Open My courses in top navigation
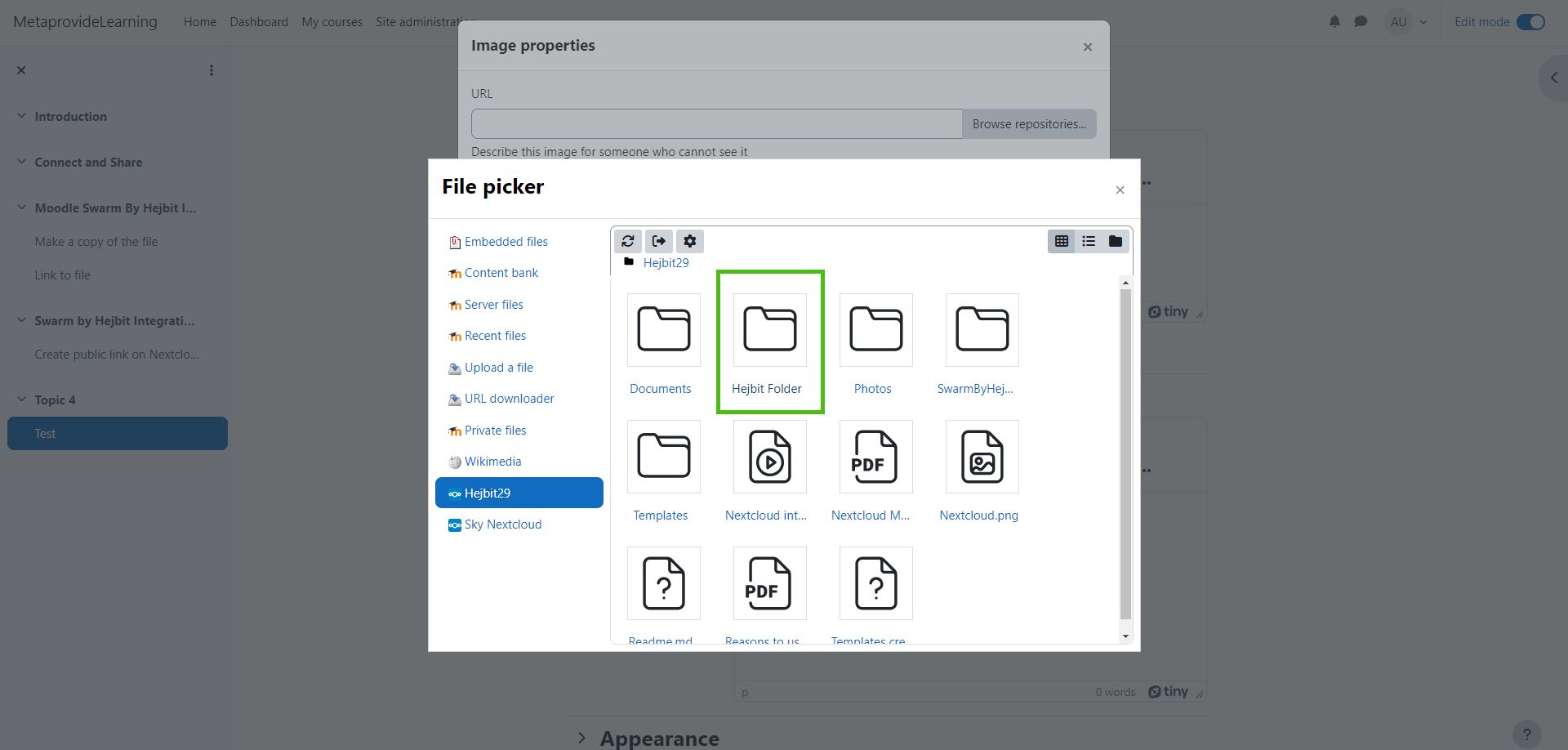This screenshot has width=1568, height=750. click(x=332, y=22)
